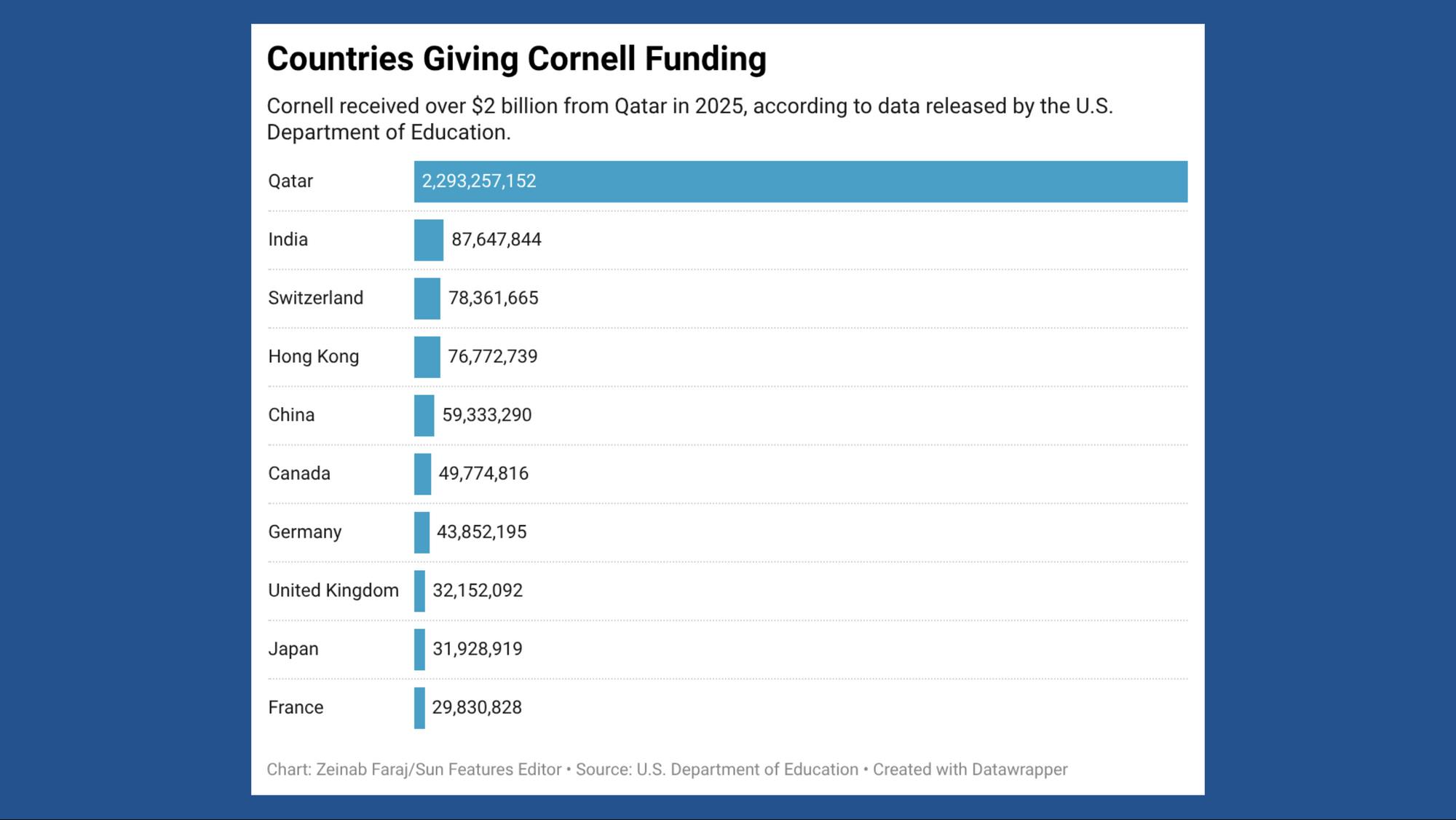Click the France value 29,830,828
Screen dimensions: 1456x820
[x=476, y=707]
